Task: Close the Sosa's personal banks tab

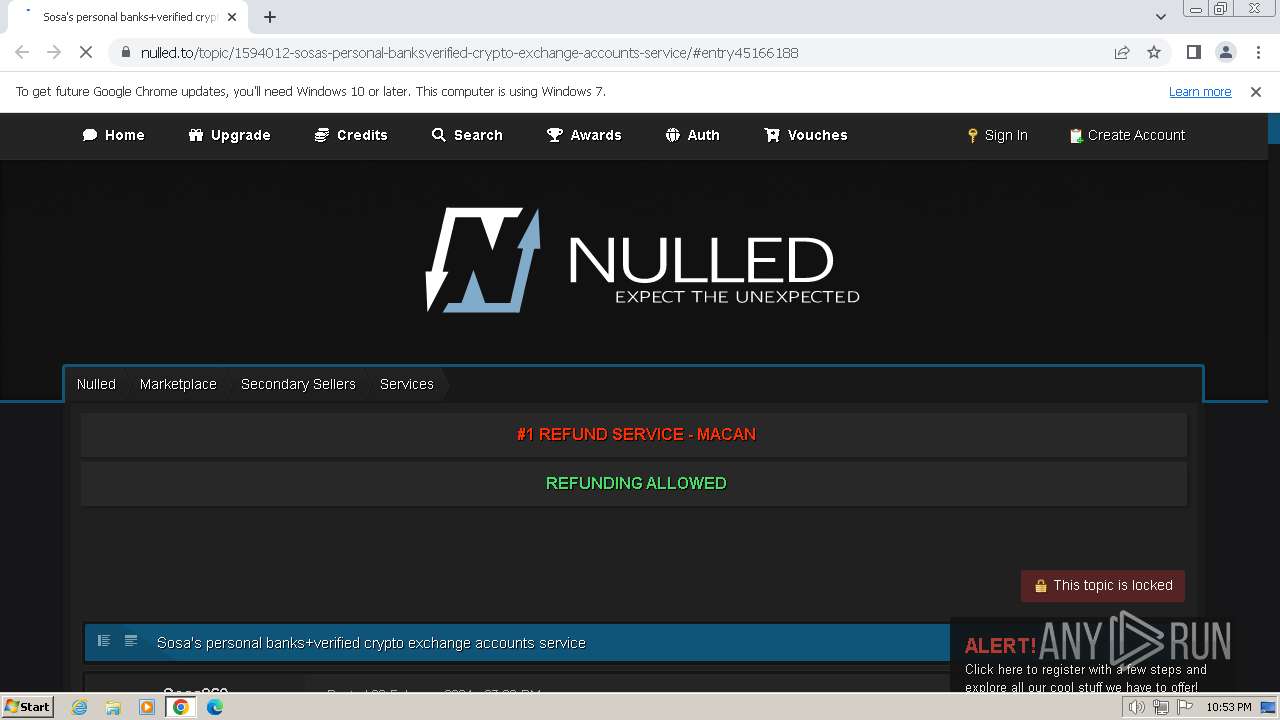Action: click(x=232, y=17)
